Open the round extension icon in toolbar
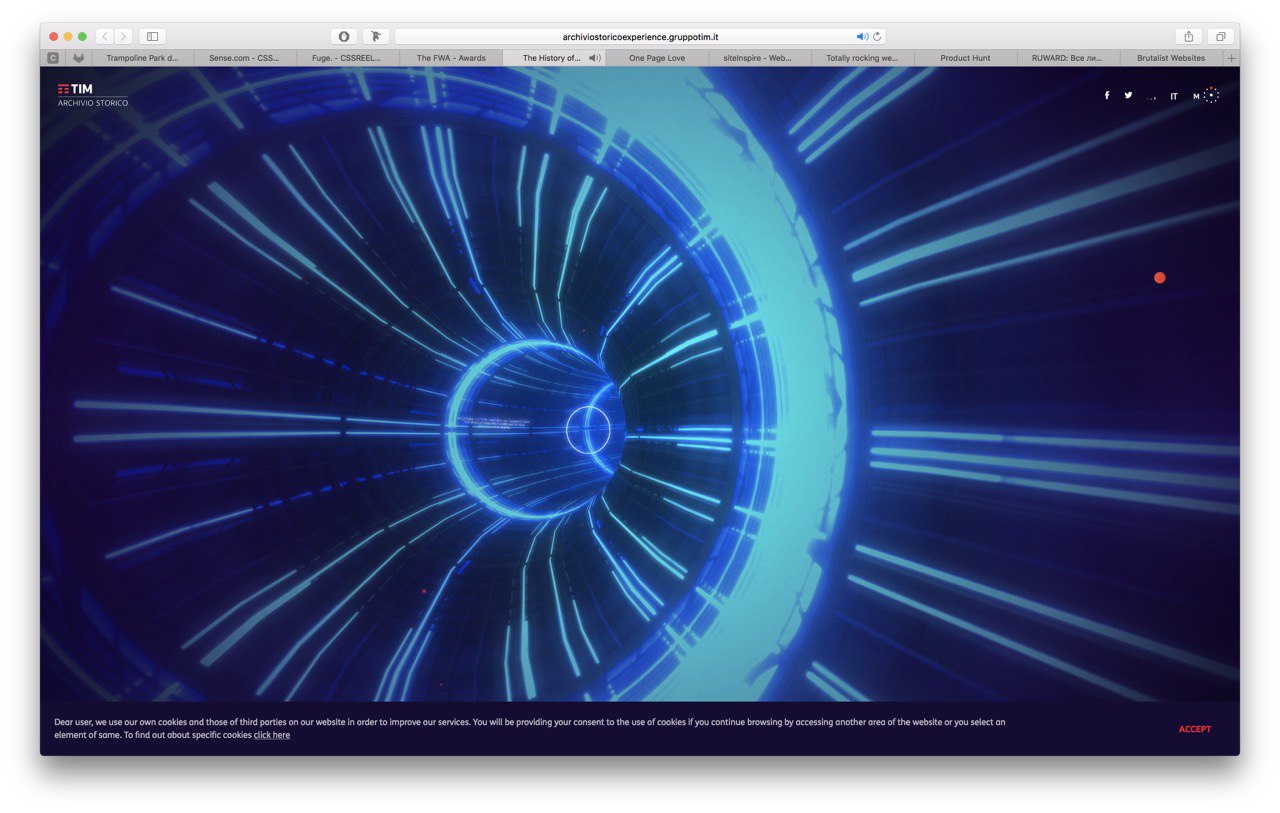1280x813 pixels. pos(344,36)
